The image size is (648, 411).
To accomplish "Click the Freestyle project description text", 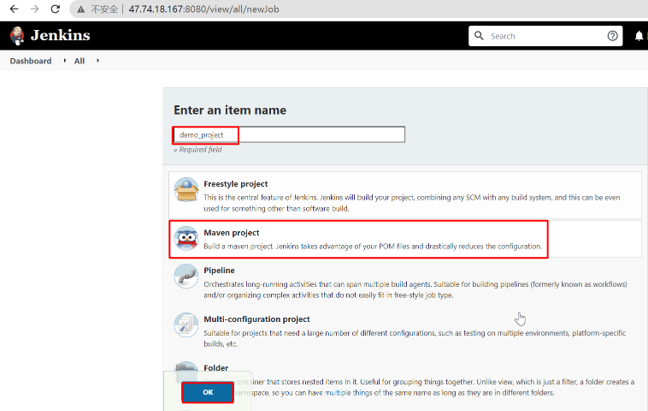I will pos(412,203).
